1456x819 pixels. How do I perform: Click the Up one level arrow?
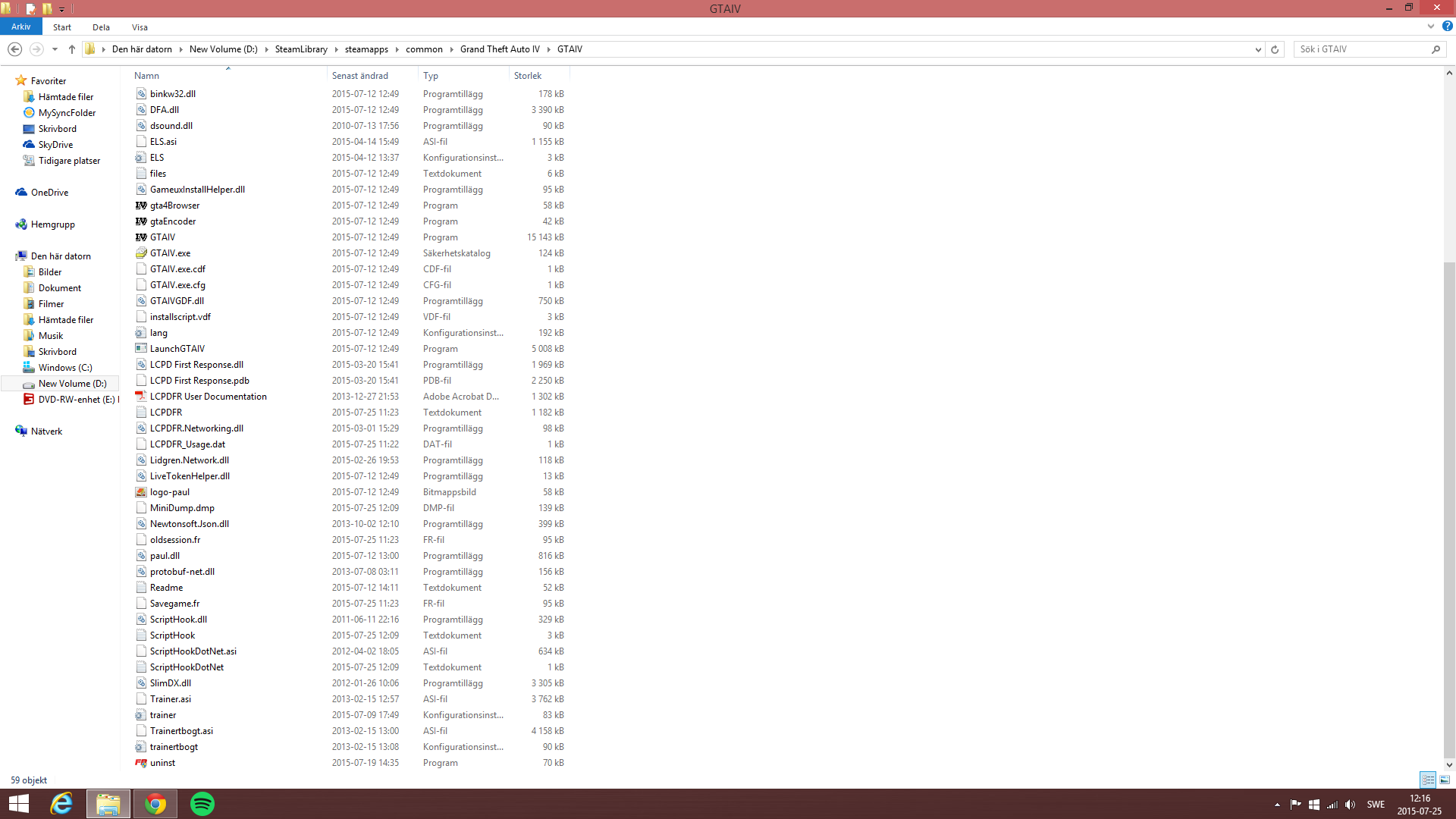[x=72, y=49]
